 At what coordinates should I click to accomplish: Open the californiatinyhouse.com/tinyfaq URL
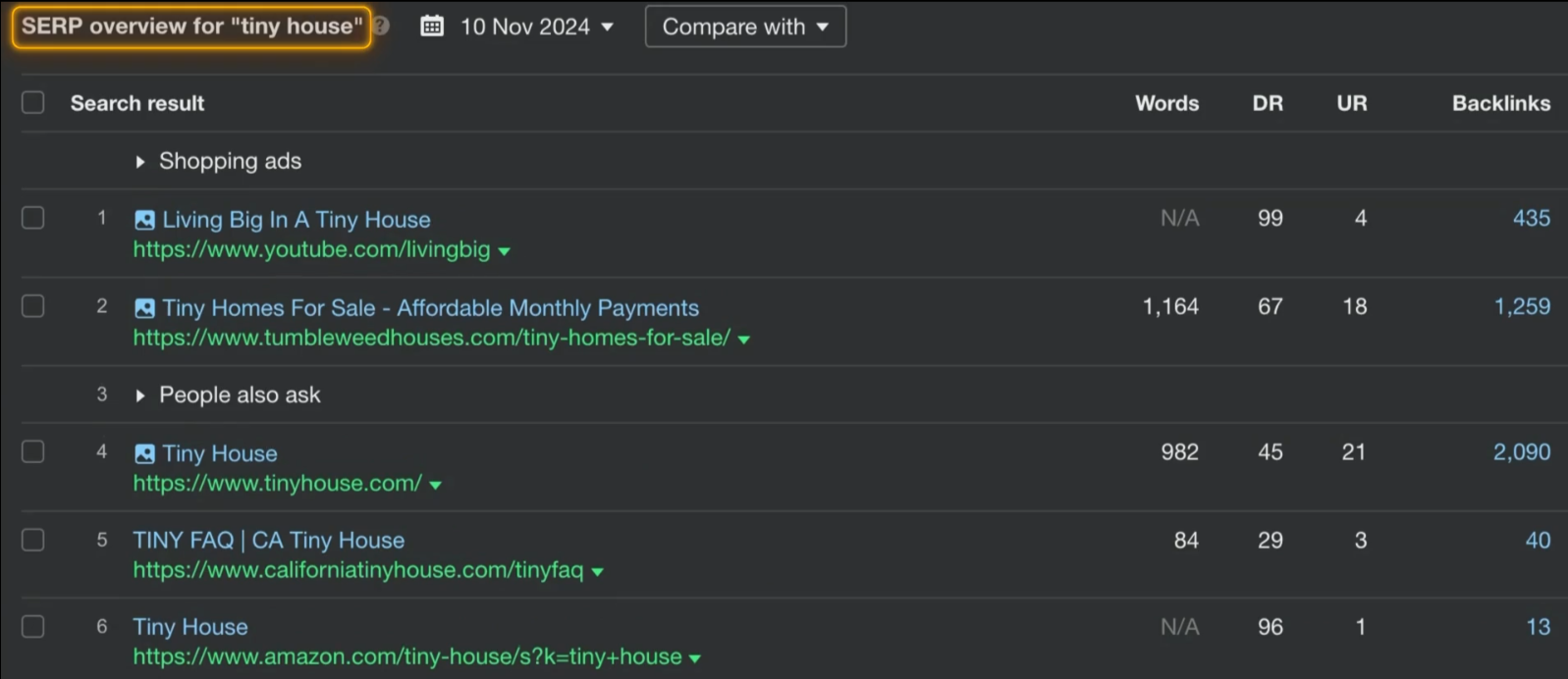coord(358,569)
